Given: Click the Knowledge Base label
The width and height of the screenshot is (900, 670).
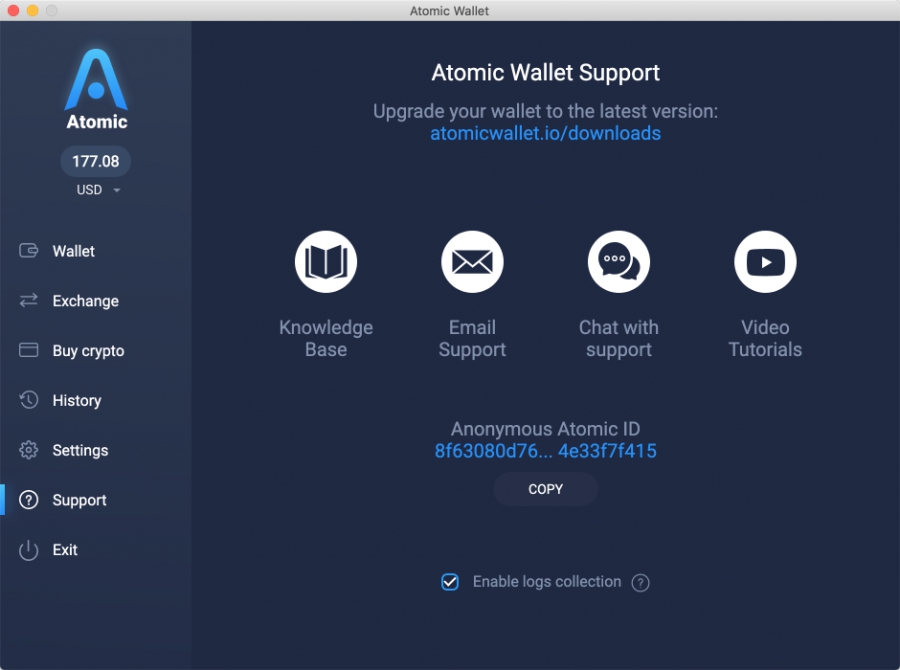Looking at the screenshot, I should 326,338.
